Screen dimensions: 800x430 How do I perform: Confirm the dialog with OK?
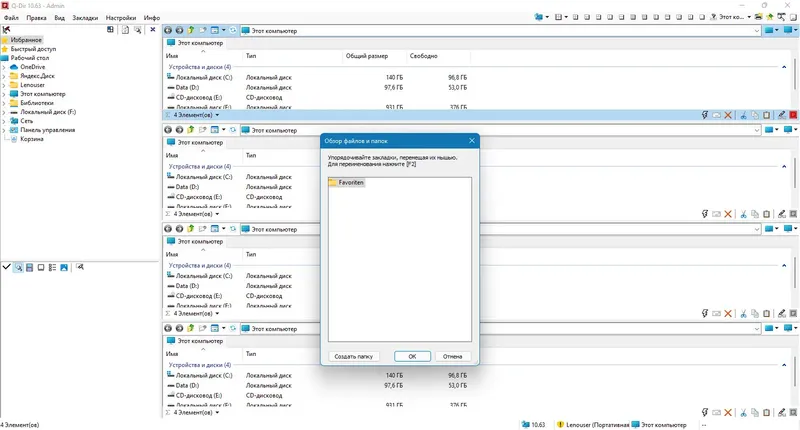click(412, 357)
